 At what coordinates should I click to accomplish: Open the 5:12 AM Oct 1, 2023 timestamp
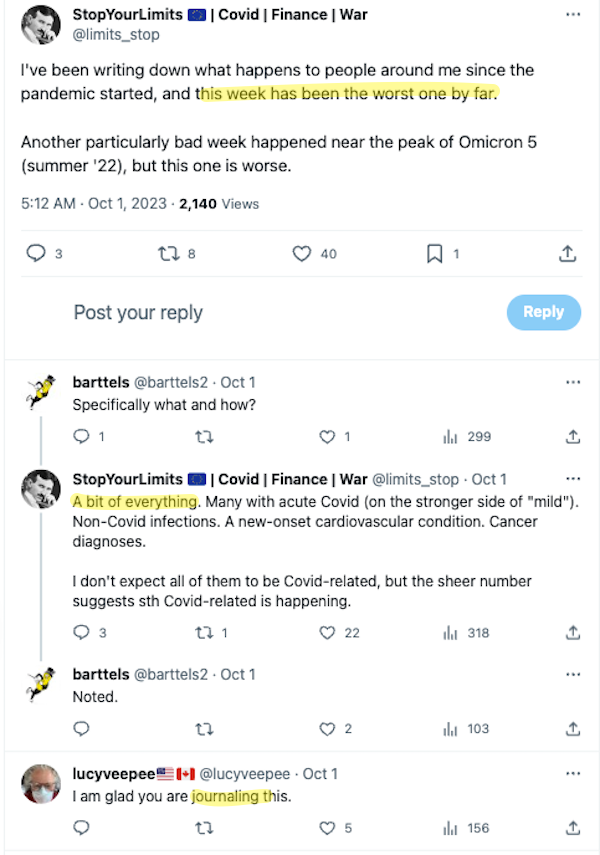click(93, 204)
